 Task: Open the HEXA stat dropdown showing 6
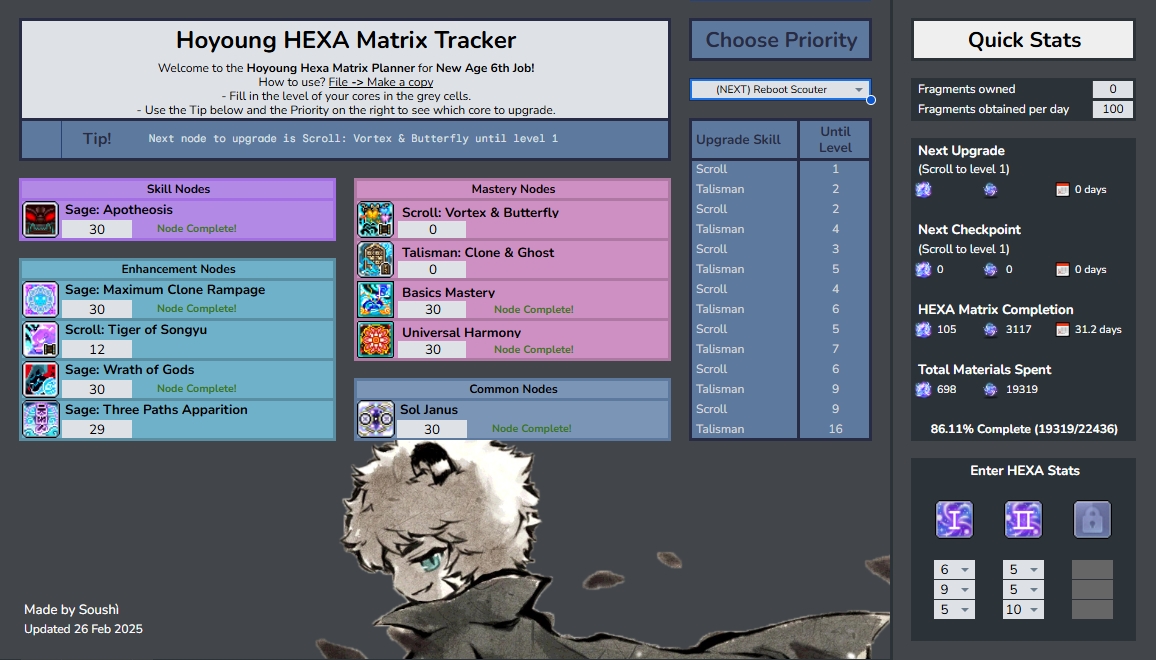pos(954,570)
